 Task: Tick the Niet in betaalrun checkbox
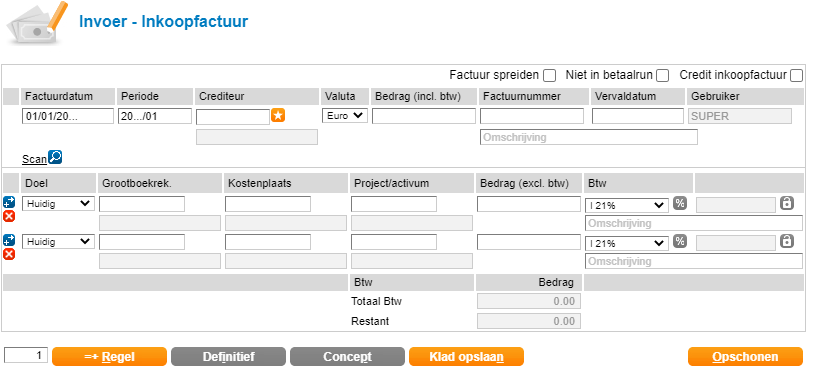[x=662, y=76]
